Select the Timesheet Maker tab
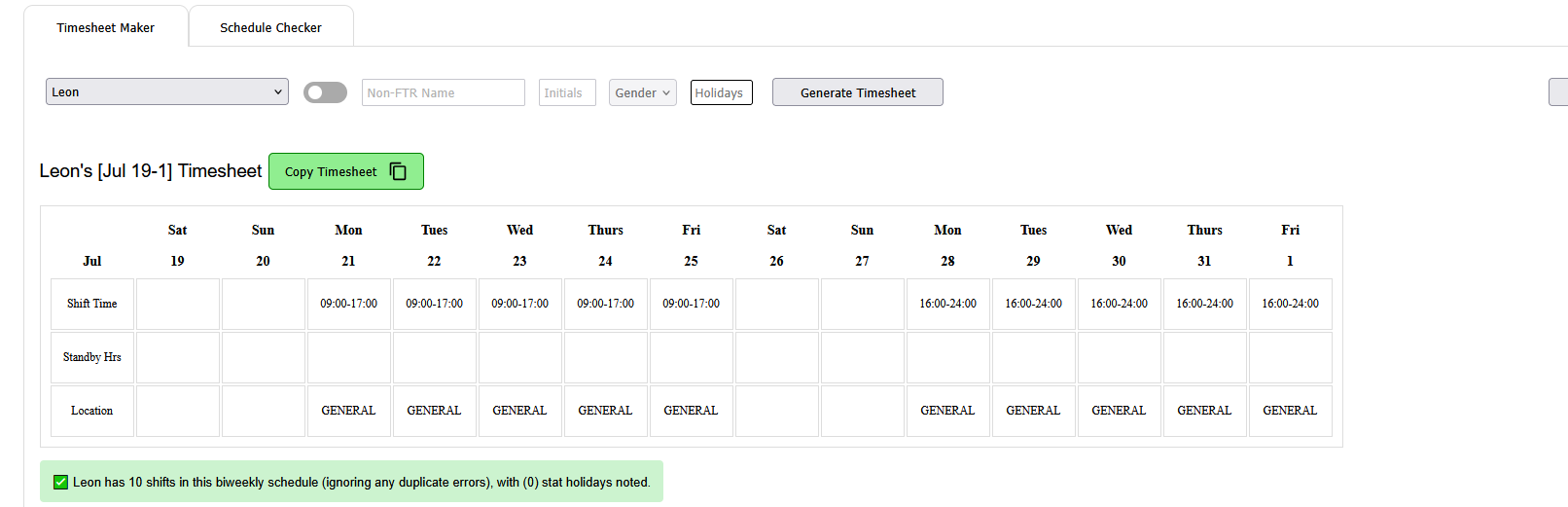 [105, 27]
